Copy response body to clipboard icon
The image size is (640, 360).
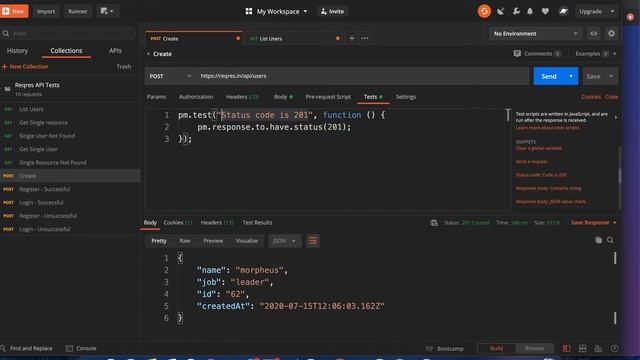tap(598, 240)
